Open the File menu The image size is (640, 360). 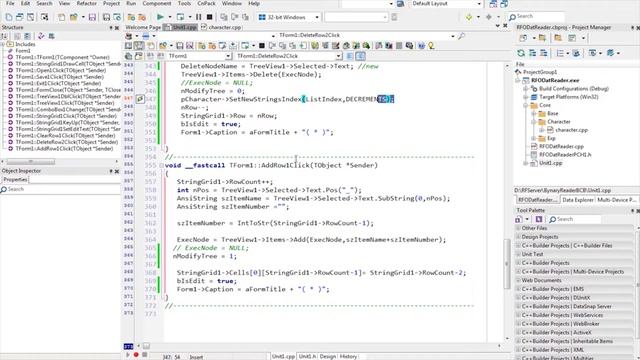coord(10,3)
